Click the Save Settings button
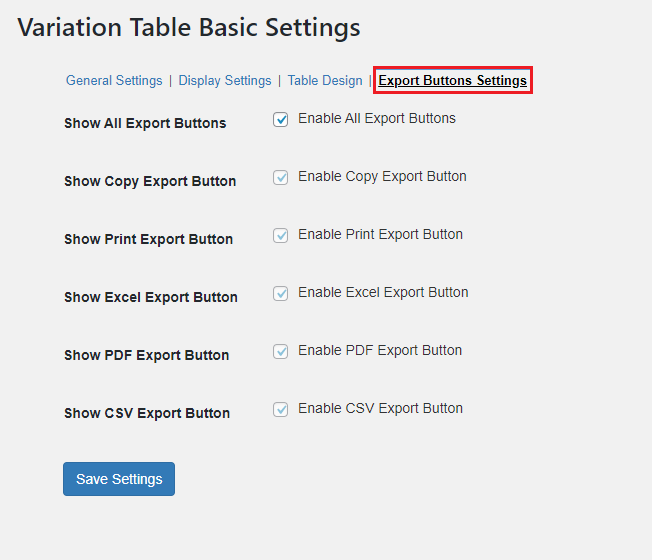The width and height of the screenshot is (652, 560). pos(119,479)
